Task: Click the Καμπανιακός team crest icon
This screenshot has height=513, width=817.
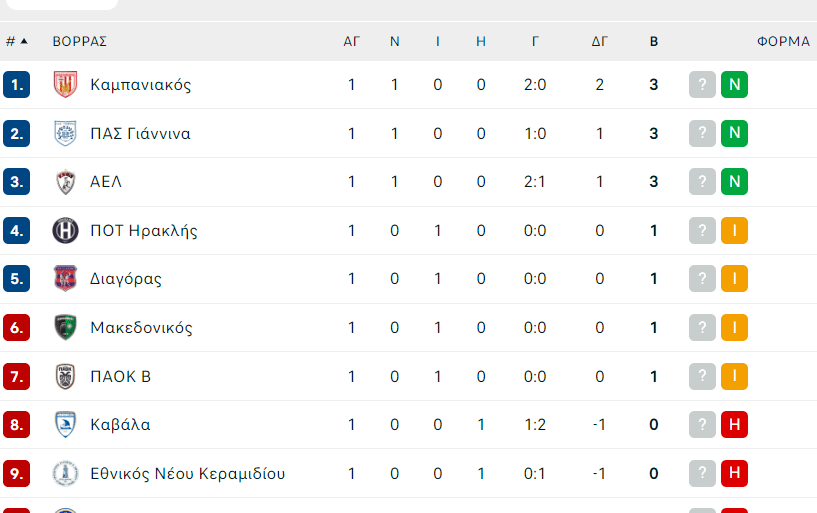Action: tap(65, 85)
